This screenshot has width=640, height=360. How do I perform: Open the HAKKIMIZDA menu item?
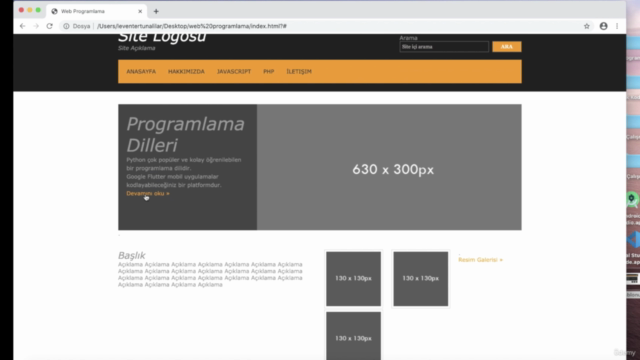pos(186,71)
